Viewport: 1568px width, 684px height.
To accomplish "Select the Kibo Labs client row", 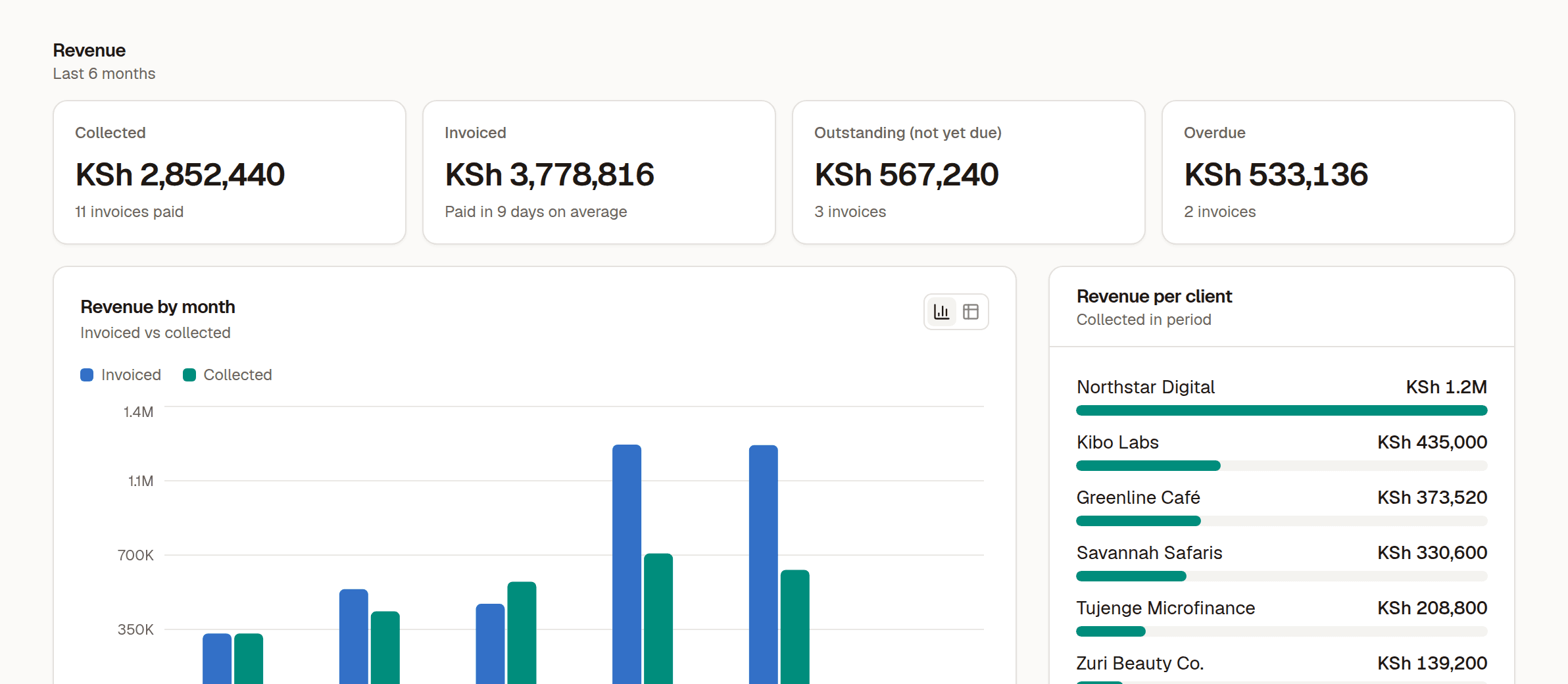I will point(1282,451).
